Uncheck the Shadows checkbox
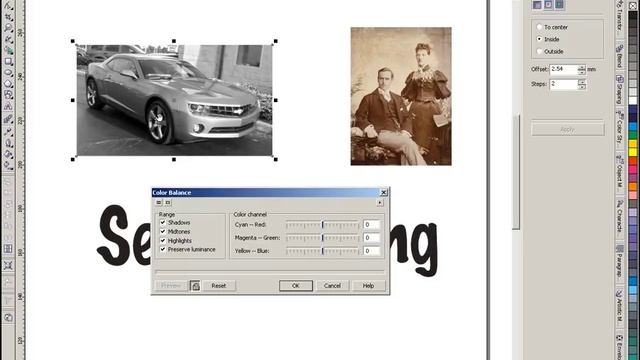This screenshot has width=640, height=360. coord(162,222)
